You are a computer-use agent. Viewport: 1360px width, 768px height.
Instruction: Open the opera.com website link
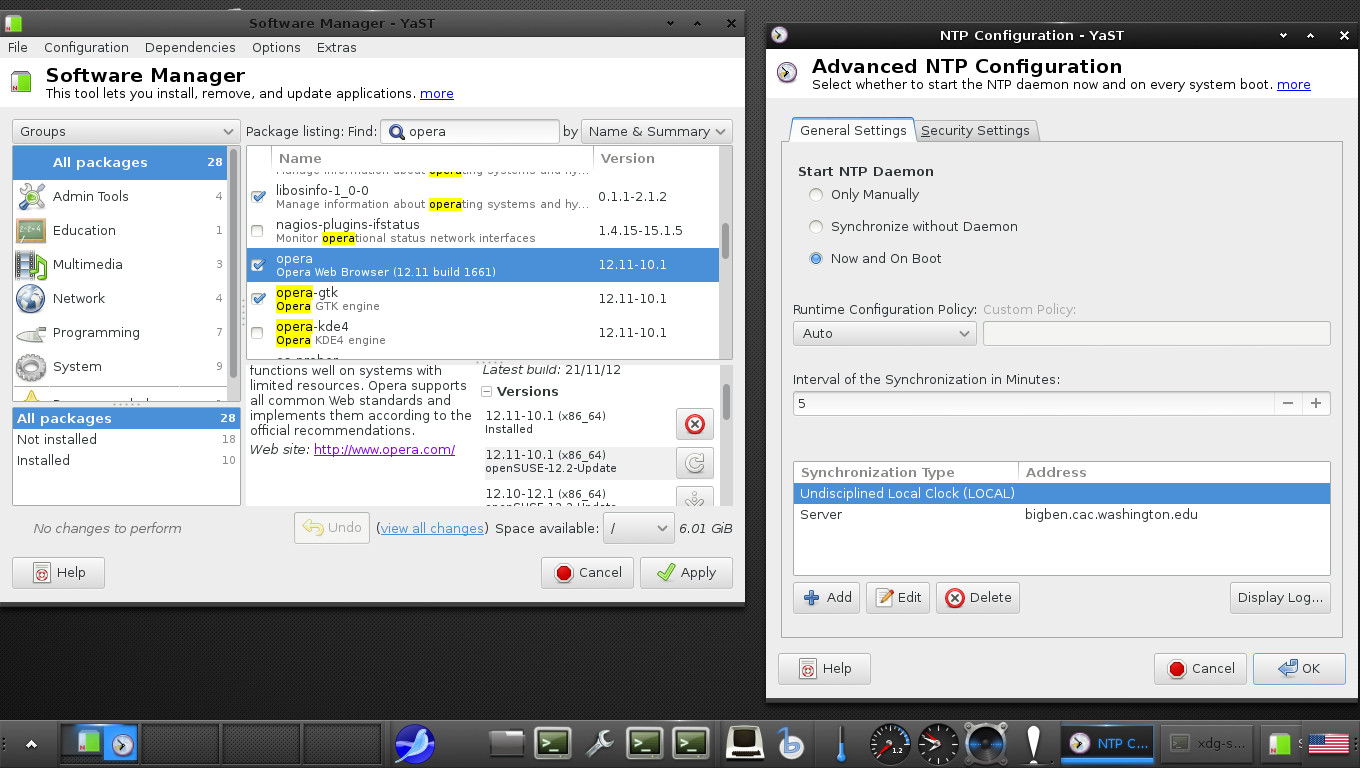click(x=384, y=449)
